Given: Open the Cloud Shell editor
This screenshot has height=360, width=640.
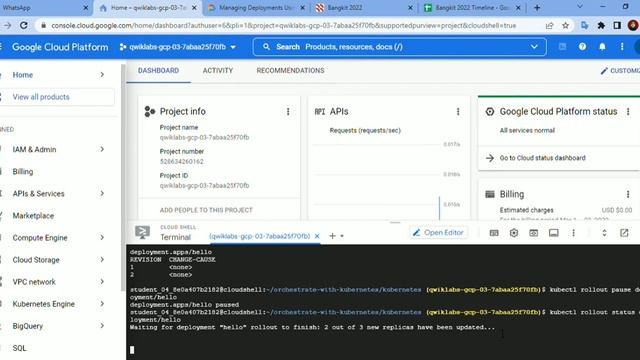Looking at the screenshot, I should (x=438, y=233).
